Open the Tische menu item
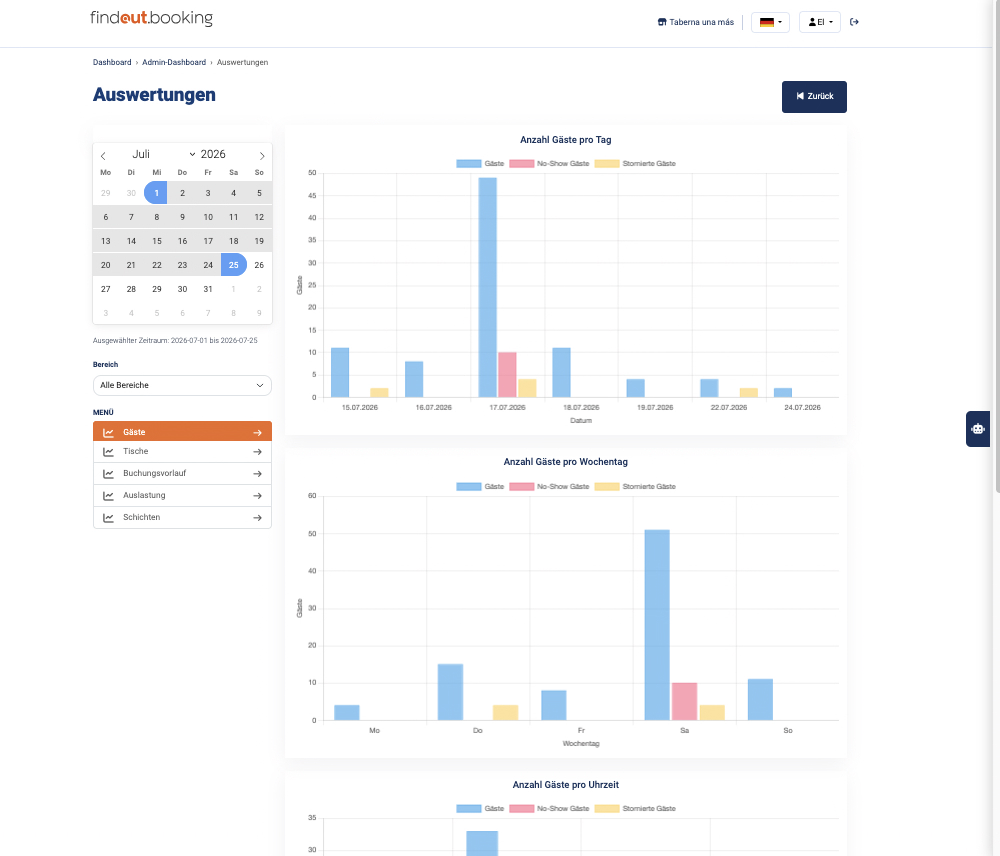The image size is (1000, 856). pos(182,452)
